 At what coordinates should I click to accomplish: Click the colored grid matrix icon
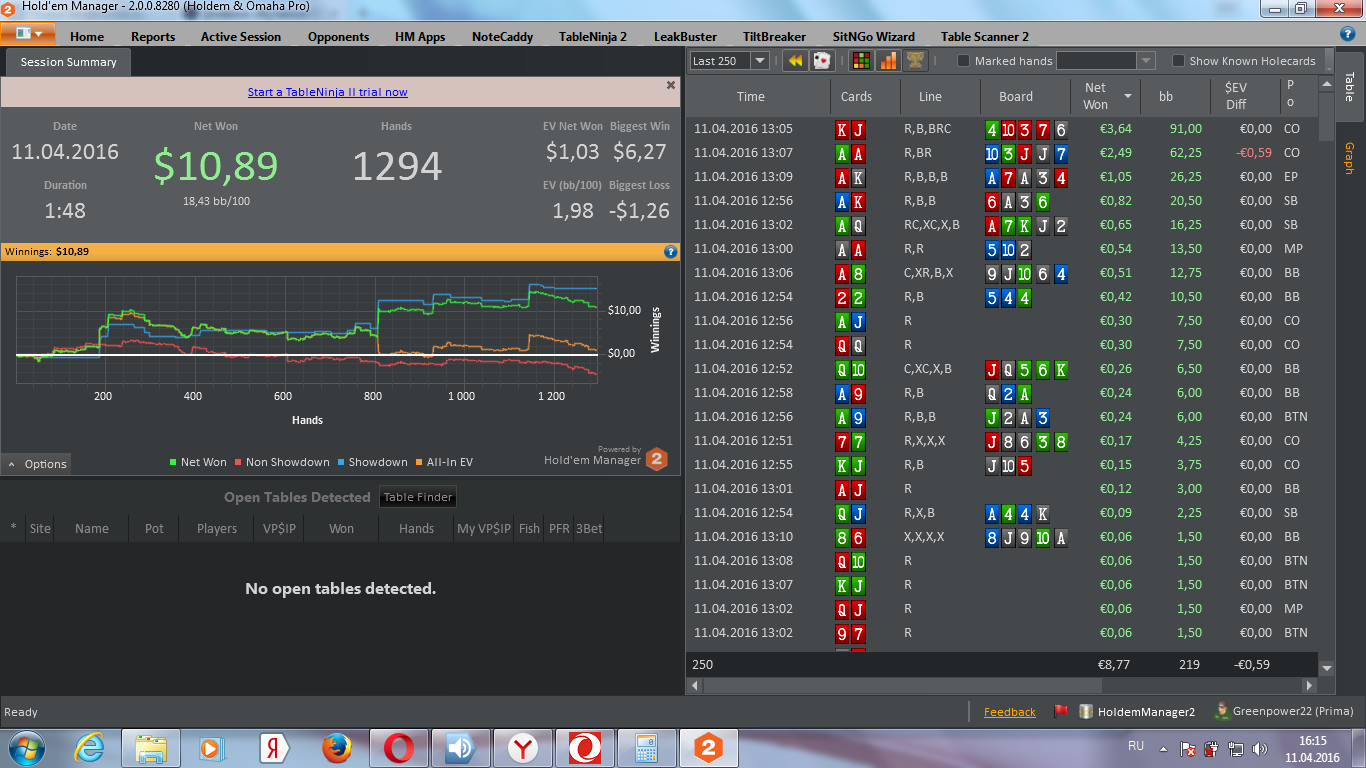[x=861, y=61]
